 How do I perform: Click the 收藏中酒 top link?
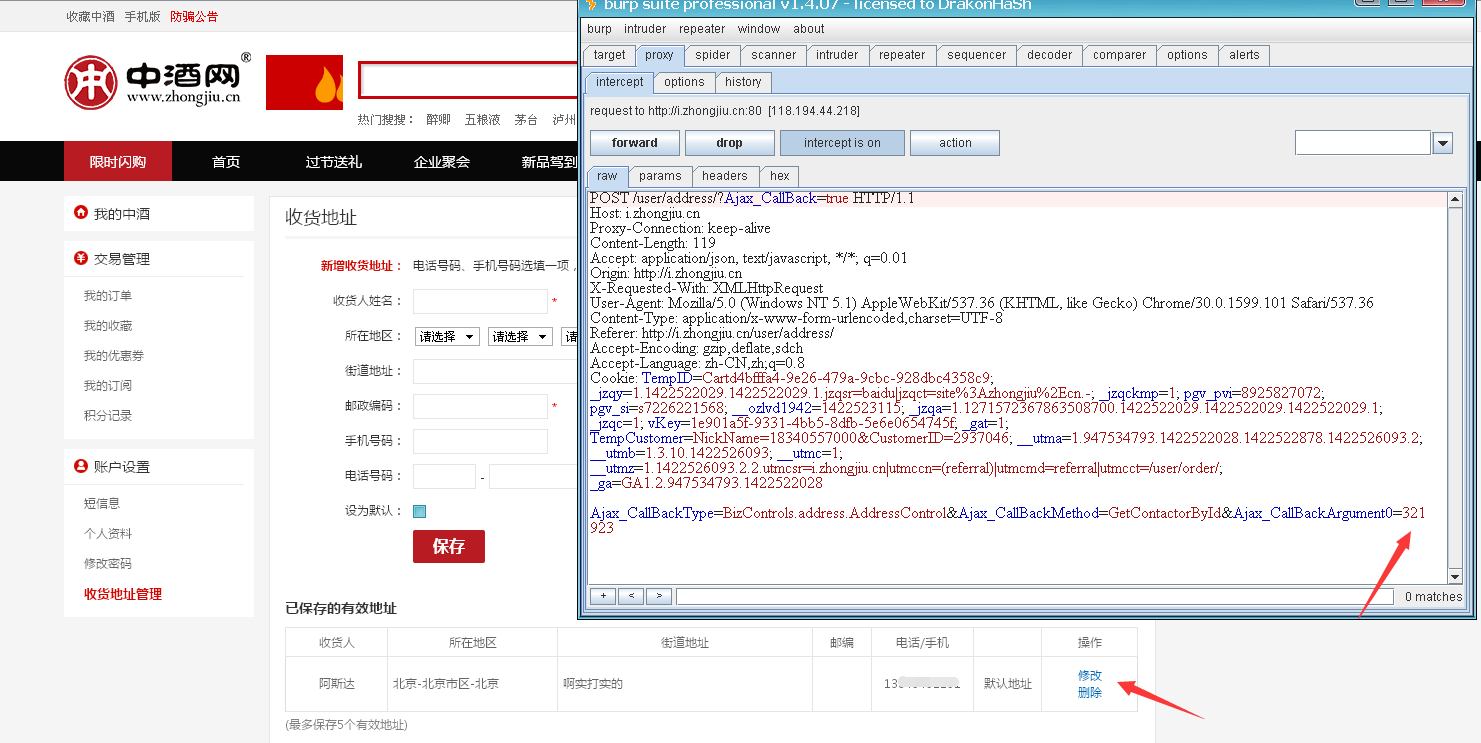click(91, 16)
